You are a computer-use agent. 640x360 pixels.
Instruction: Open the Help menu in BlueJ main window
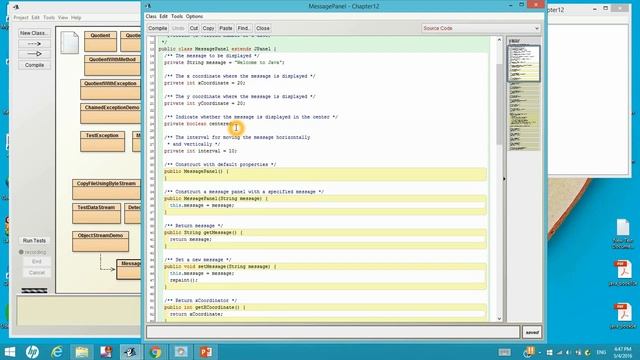tap(76, 18)
